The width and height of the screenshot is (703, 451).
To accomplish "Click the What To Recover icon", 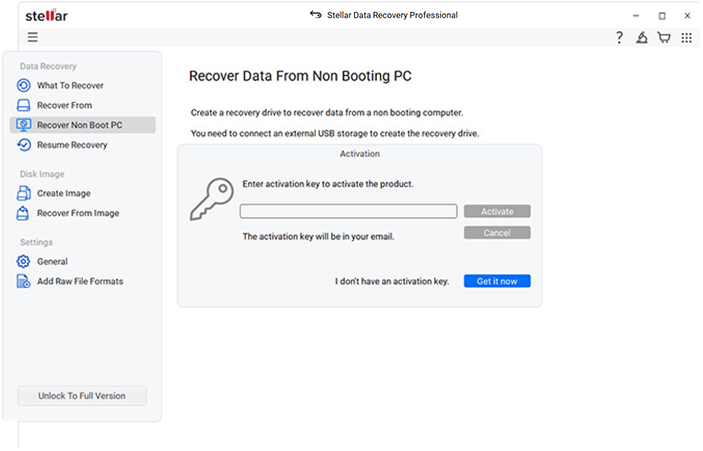I will 24,86.
